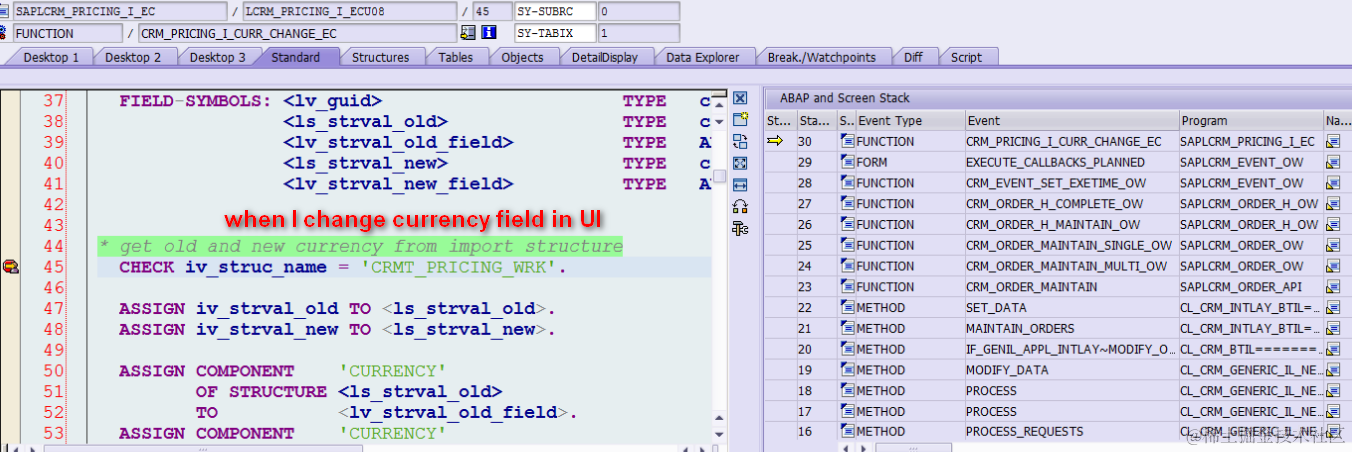Click the comment line get old and new currency
This screenshot has height=452, width=1352.
(361, 246)
